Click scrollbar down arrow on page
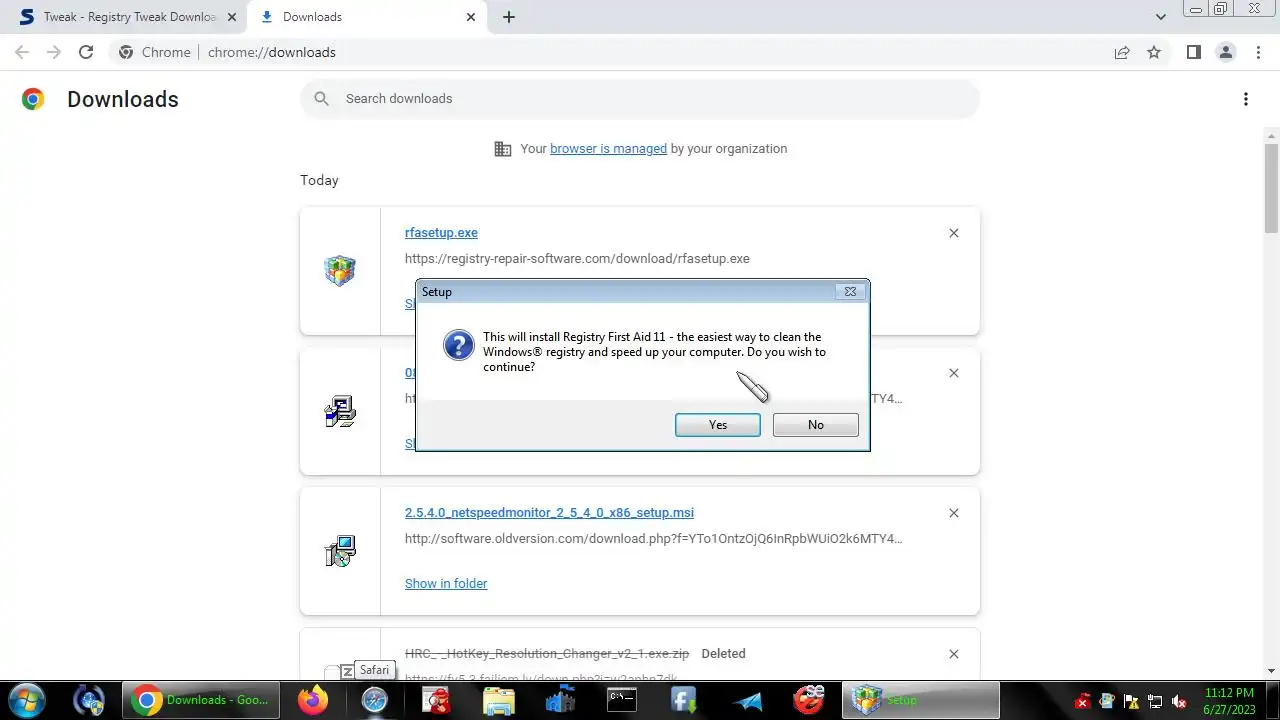1280x720 pixels. pyautogui.click(x=1271, y=671)
